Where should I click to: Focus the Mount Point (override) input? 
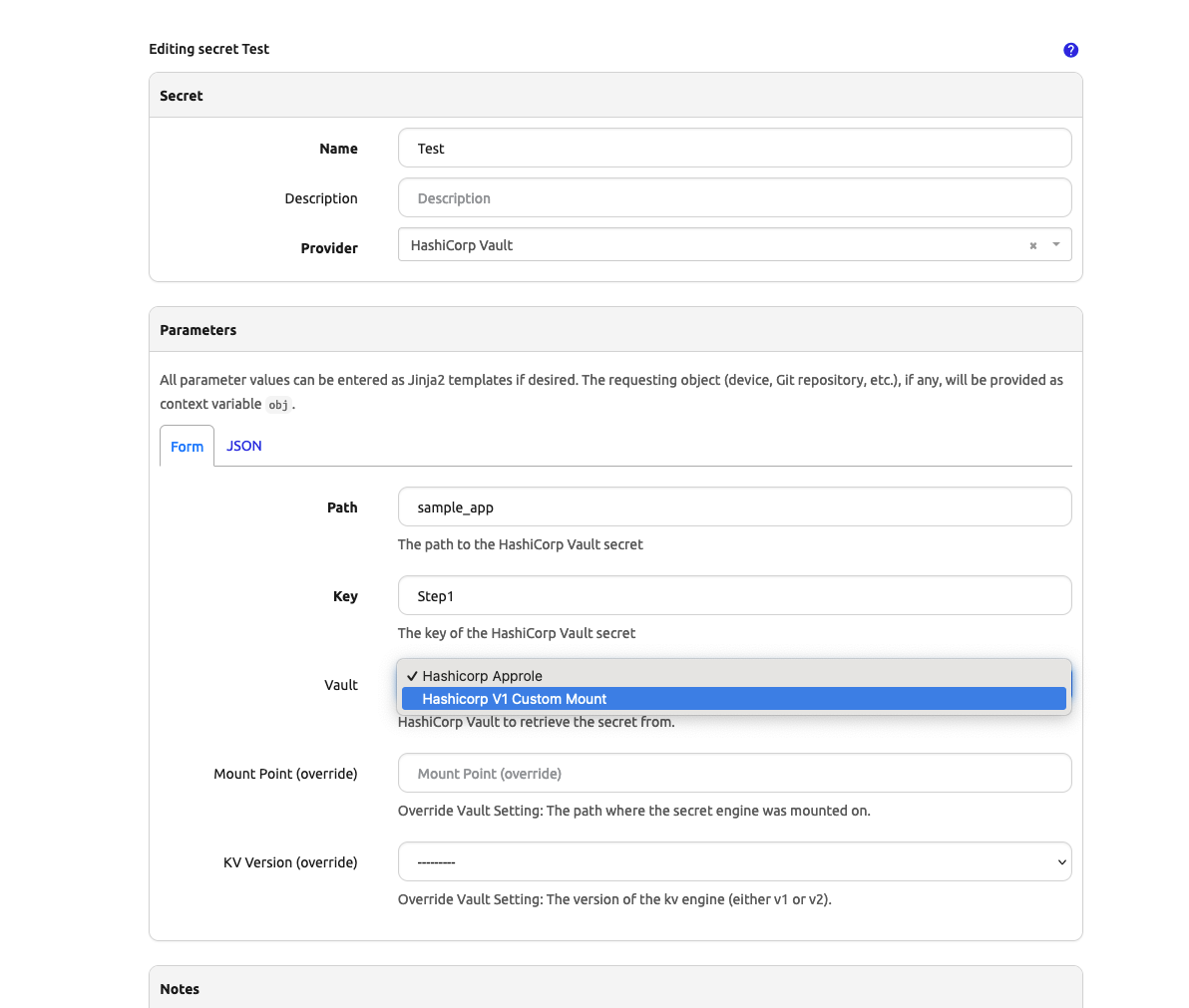point(734,774)
